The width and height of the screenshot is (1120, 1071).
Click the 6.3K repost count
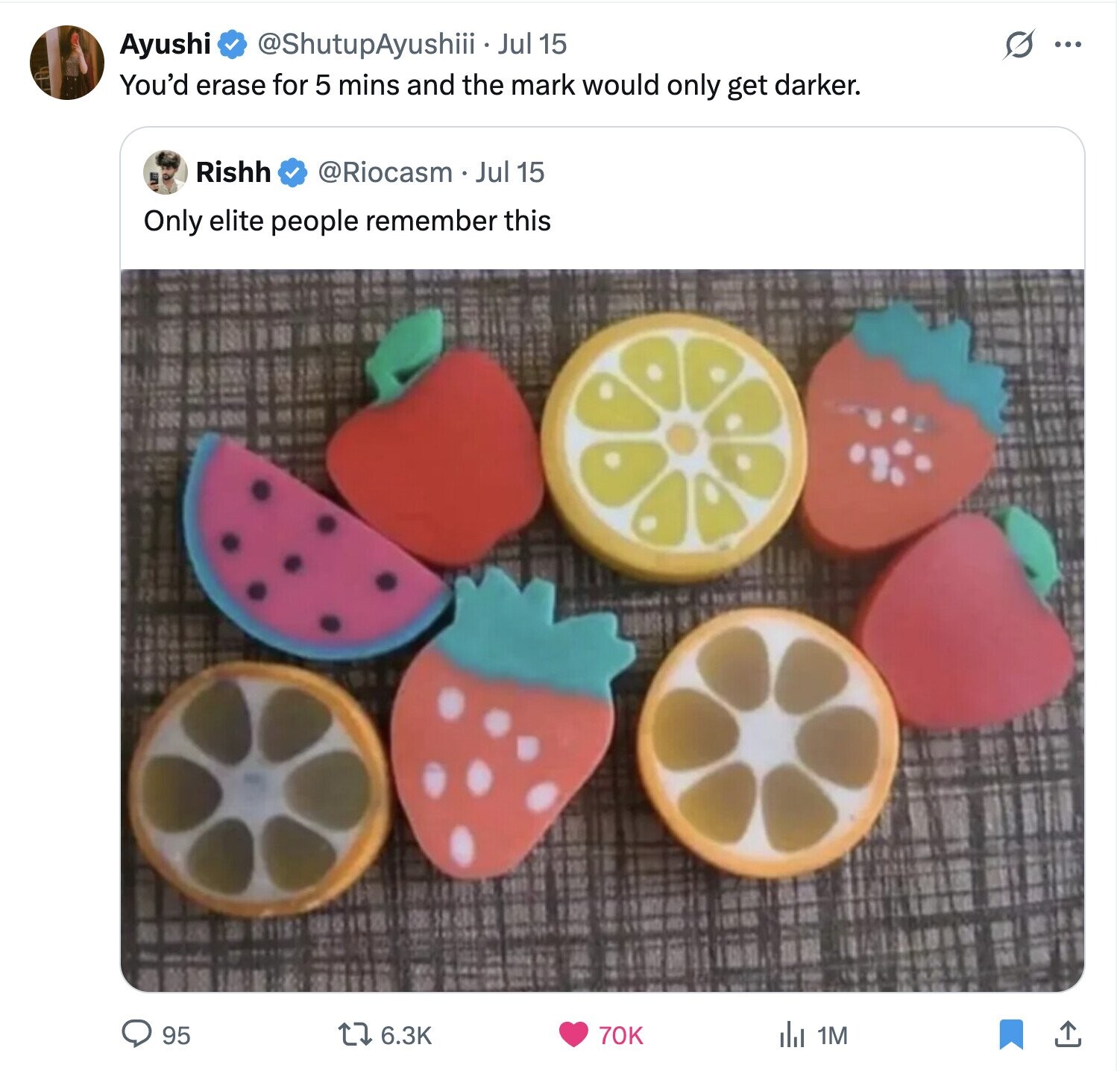click(406, 1035)
